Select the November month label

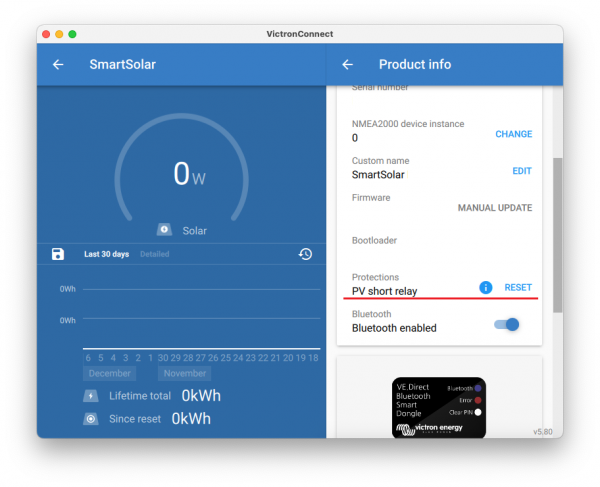185,373
